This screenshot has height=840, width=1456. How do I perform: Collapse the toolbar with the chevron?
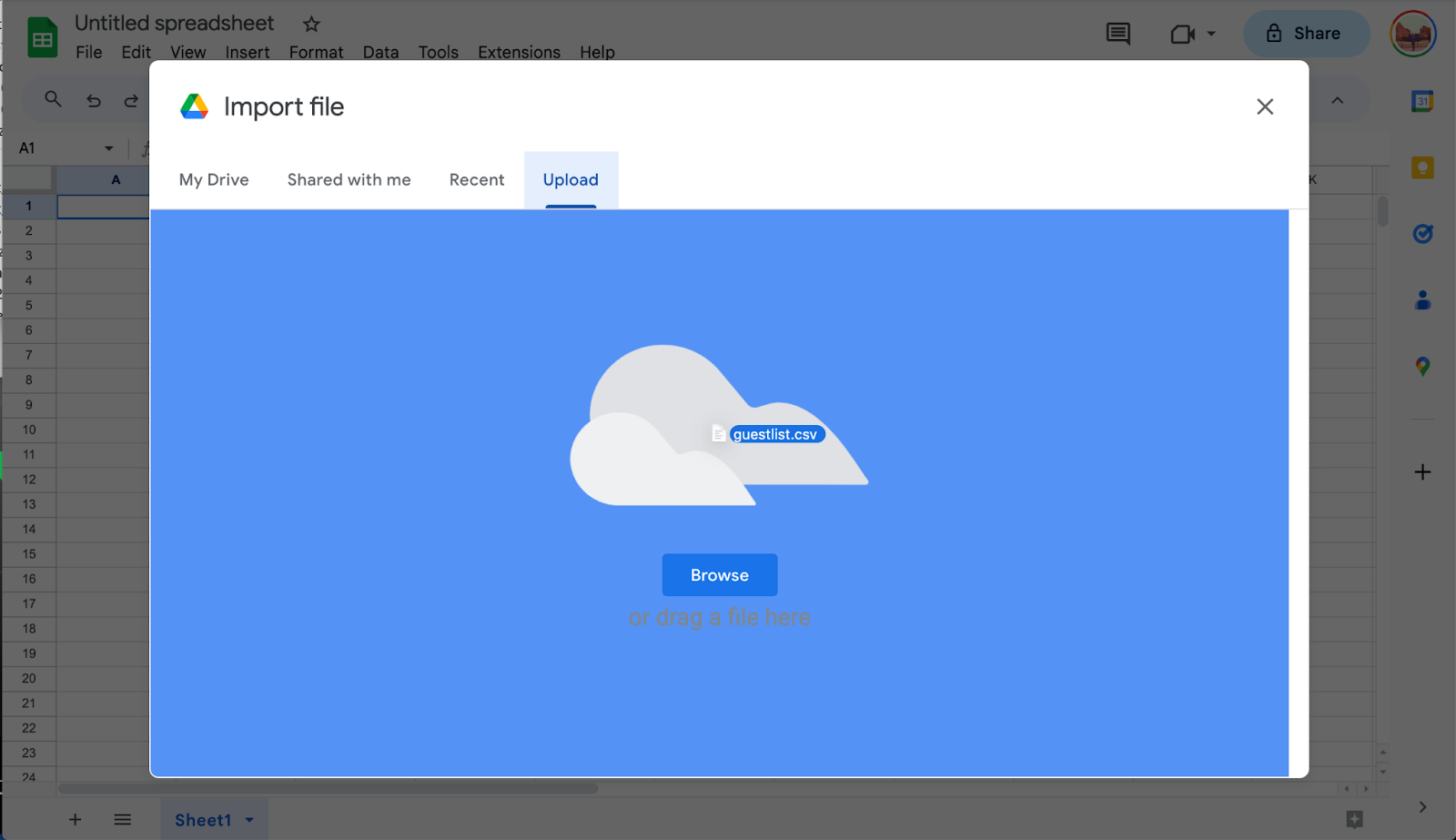tap(1337, 100)
